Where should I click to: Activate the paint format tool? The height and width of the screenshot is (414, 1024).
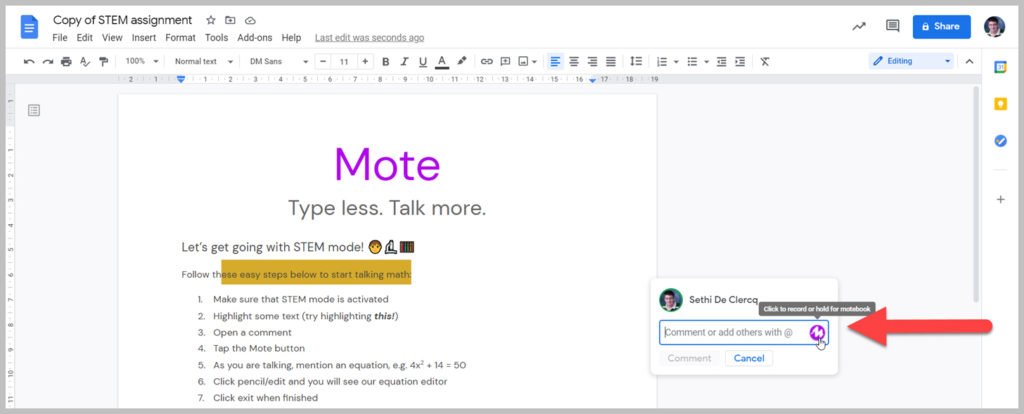103,61
